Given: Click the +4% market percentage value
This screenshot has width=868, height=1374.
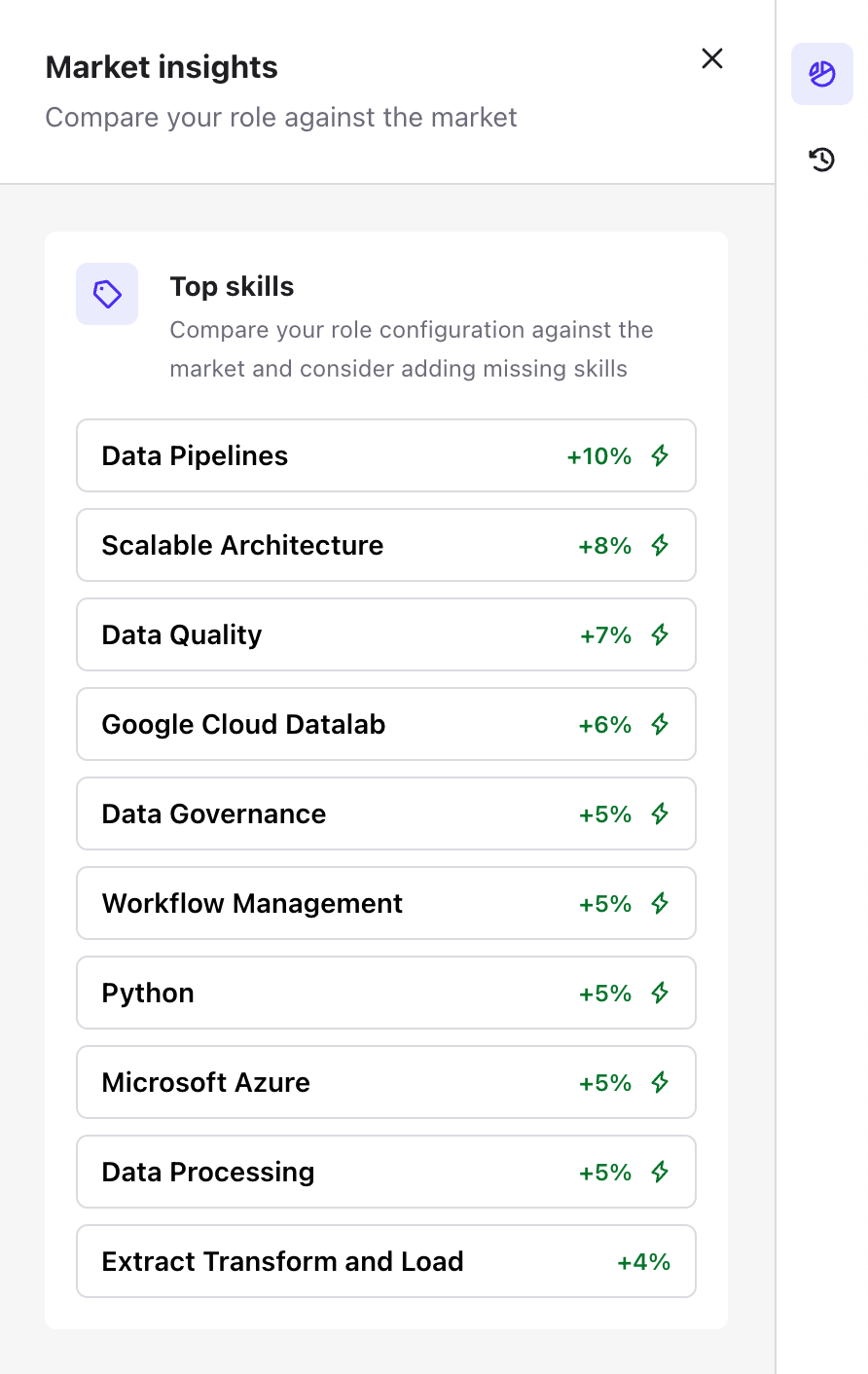Looking at the screenshot, I should [x=644, y=1262].
